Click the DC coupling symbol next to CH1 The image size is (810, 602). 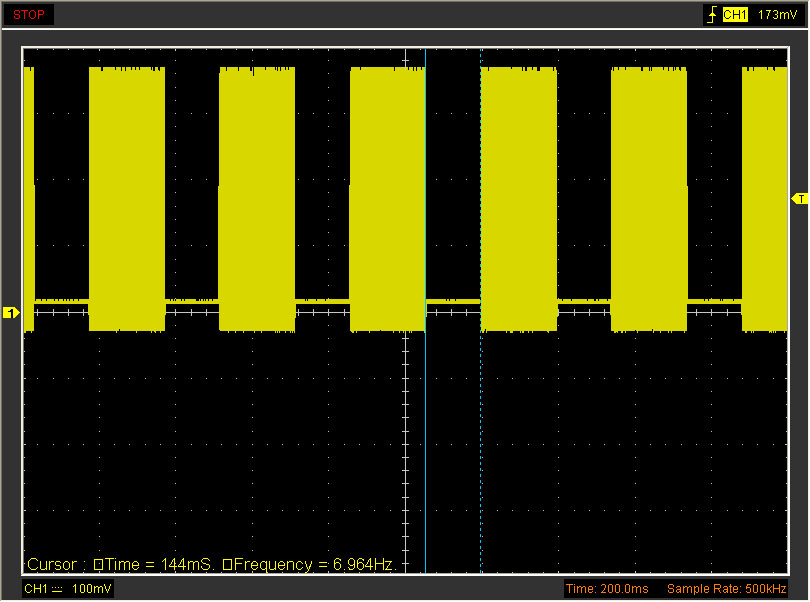click(57, 589)
